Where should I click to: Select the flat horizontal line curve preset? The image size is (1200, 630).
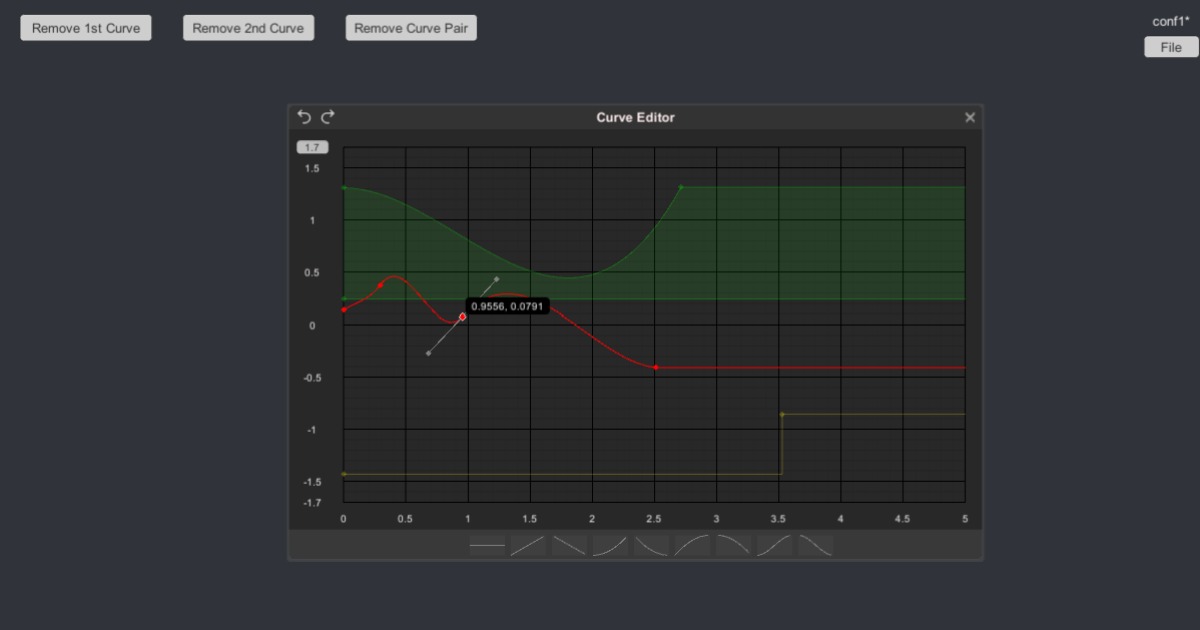click(x=487, y=545)
